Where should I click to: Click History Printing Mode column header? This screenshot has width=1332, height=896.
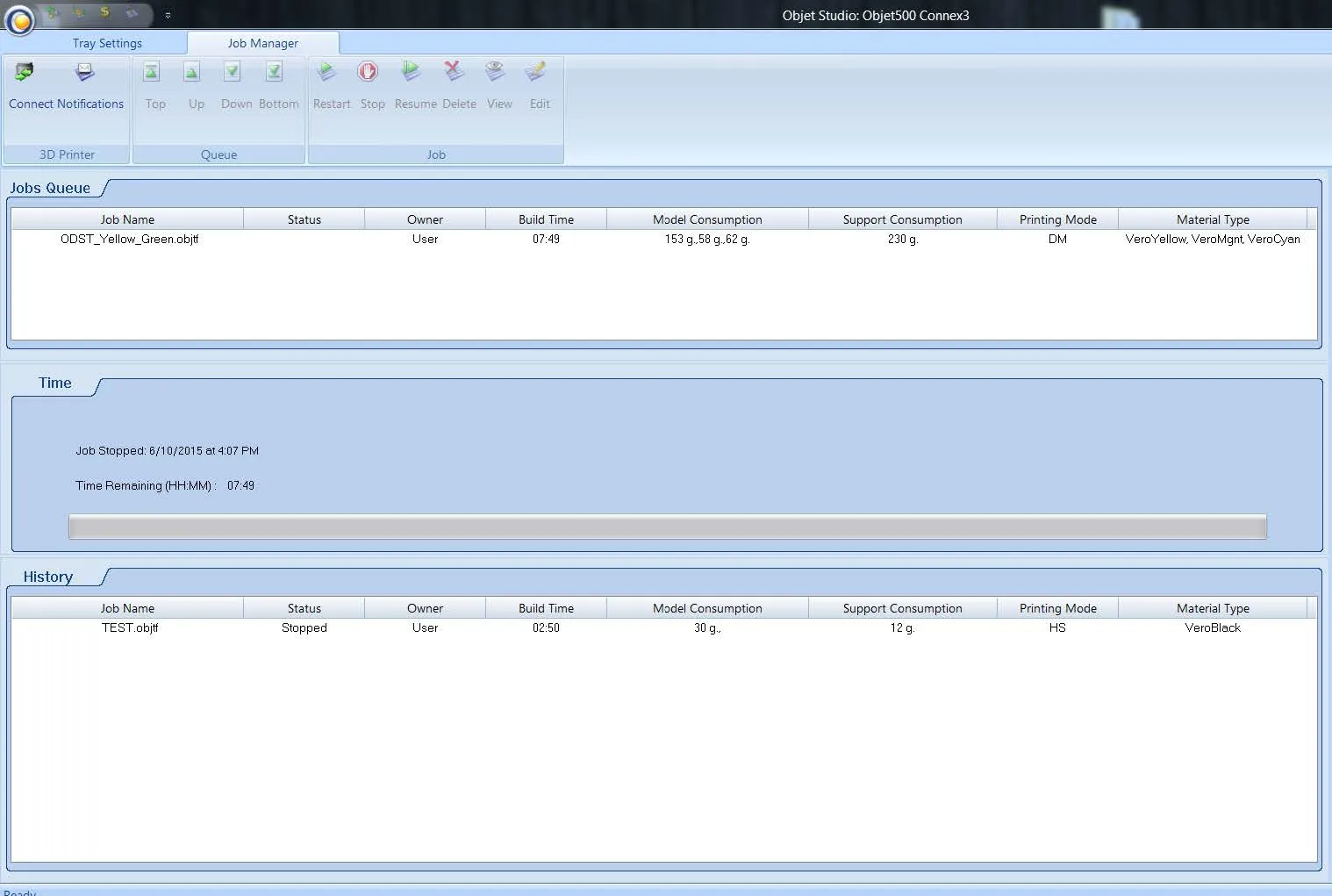[x=1057, y=608]
